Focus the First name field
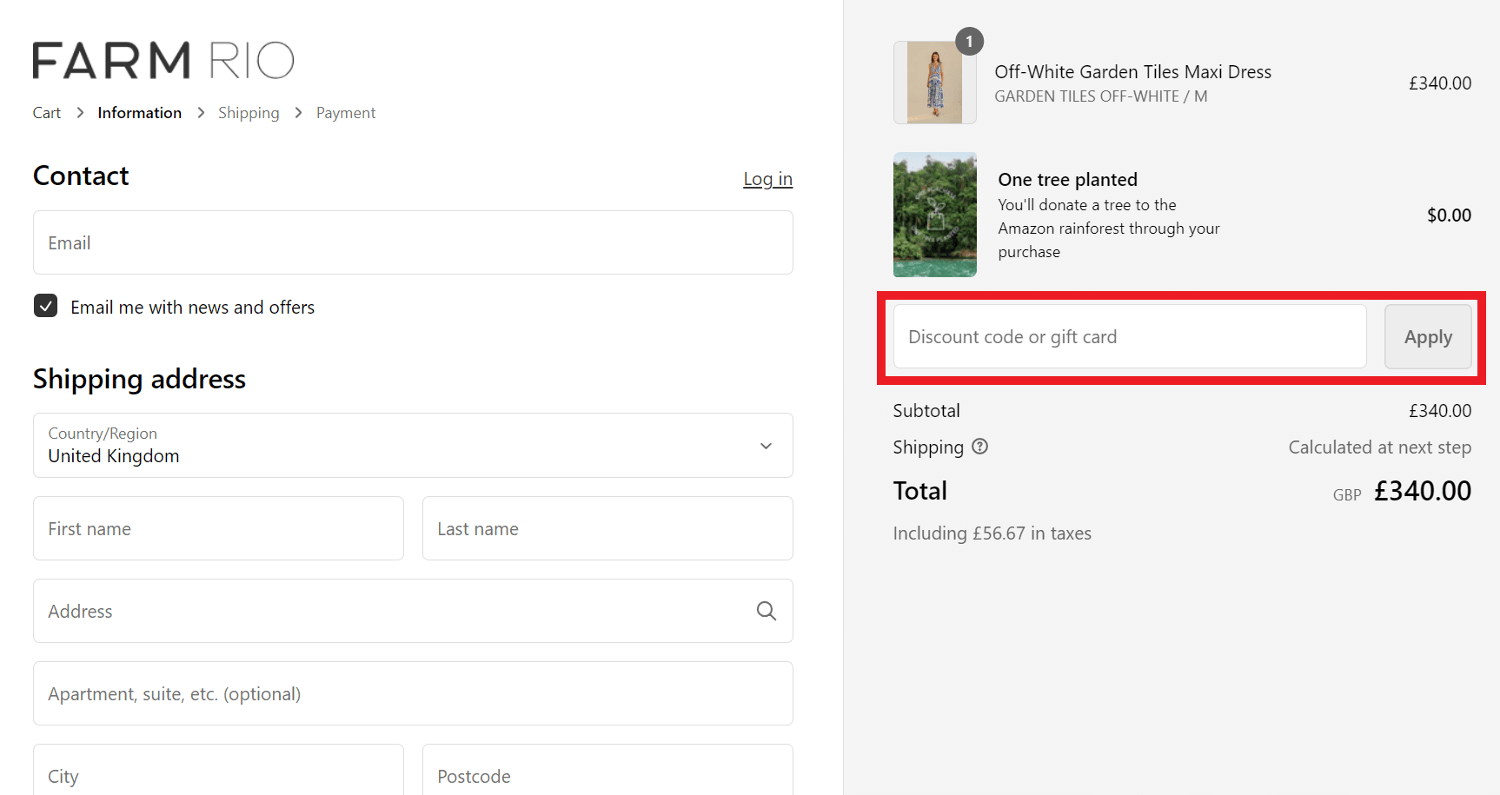This screenshot has width=1500, height=795. [218, 528]
